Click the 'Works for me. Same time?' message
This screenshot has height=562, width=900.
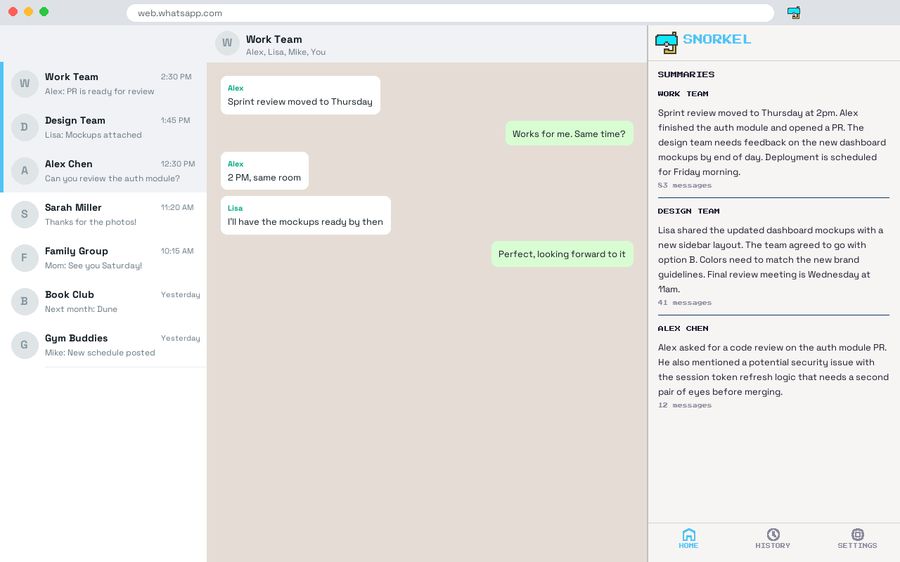[x=569, y=133]
